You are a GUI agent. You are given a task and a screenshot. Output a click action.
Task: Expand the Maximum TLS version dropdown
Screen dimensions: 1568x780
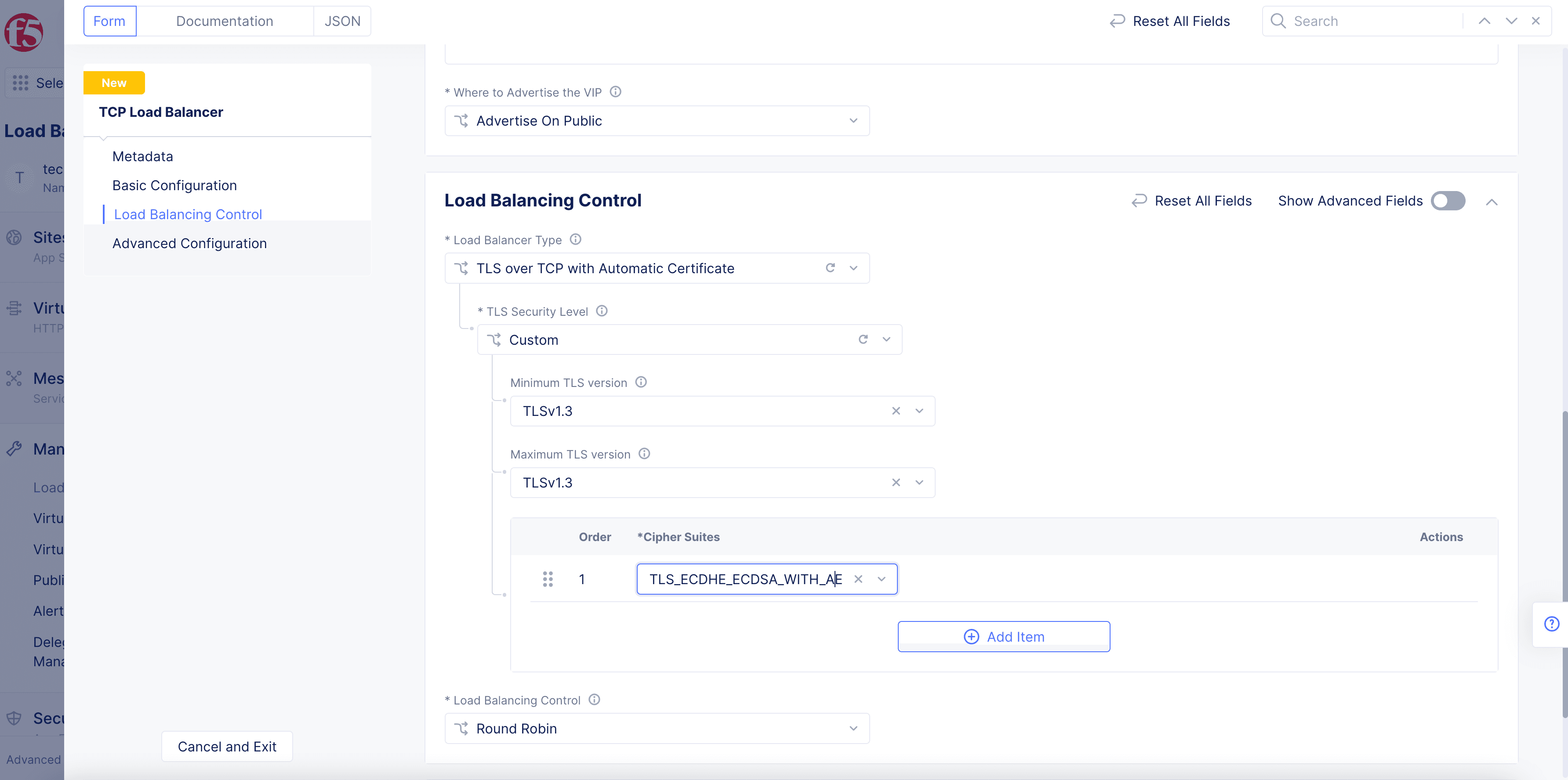(x=919, y=483)
